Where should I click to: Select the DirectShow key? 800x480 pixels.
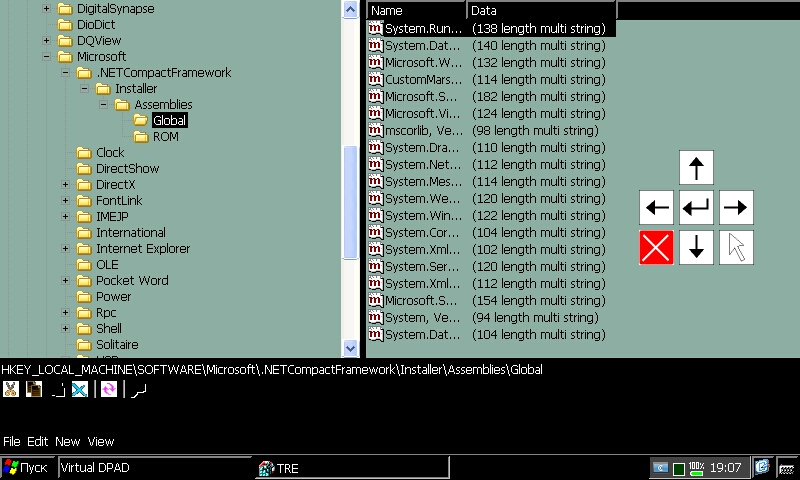(x=128, y=168)
